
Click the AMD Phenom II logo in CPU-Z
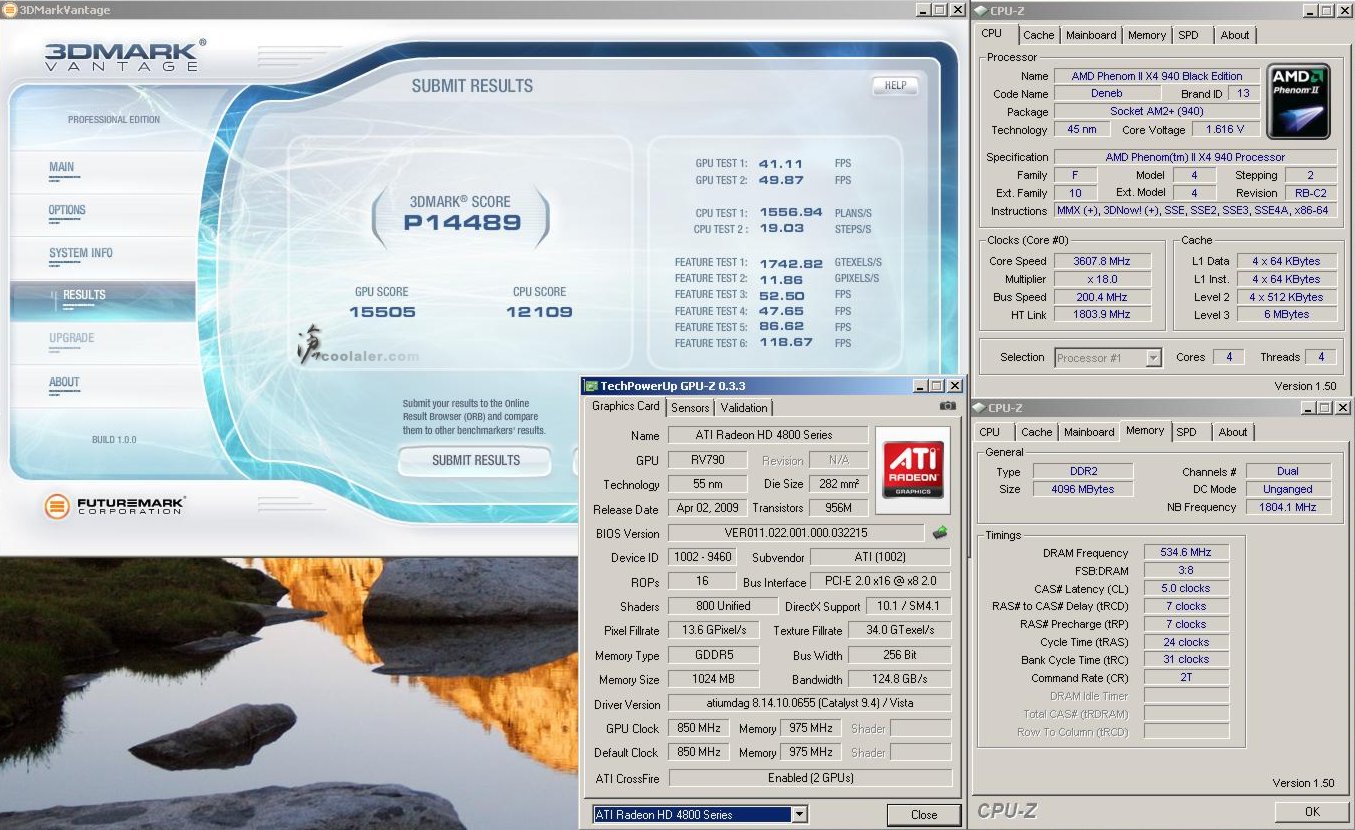1298,101
